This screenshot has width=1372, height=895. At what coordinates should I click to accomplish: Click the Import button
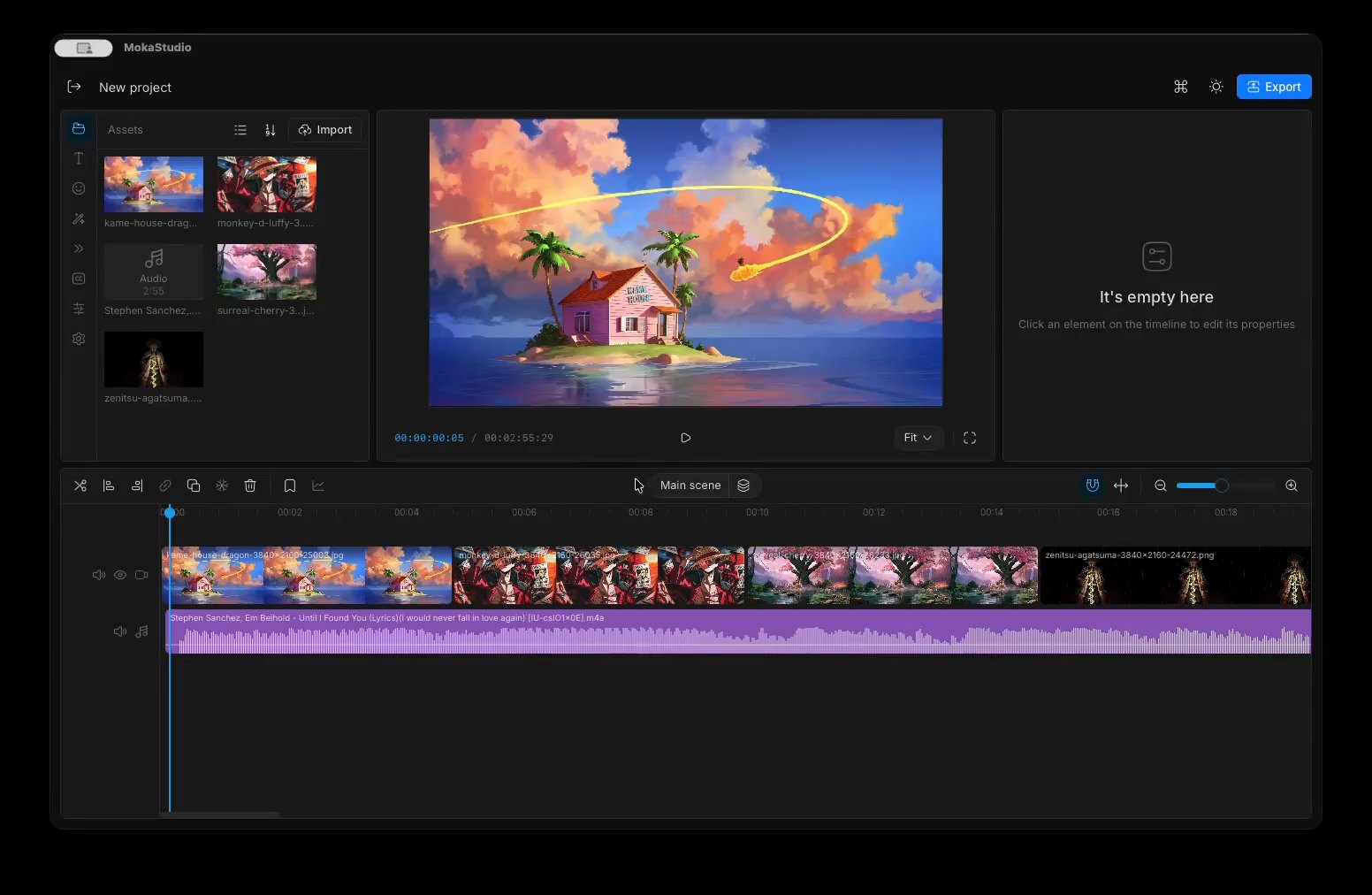point(325,130)
